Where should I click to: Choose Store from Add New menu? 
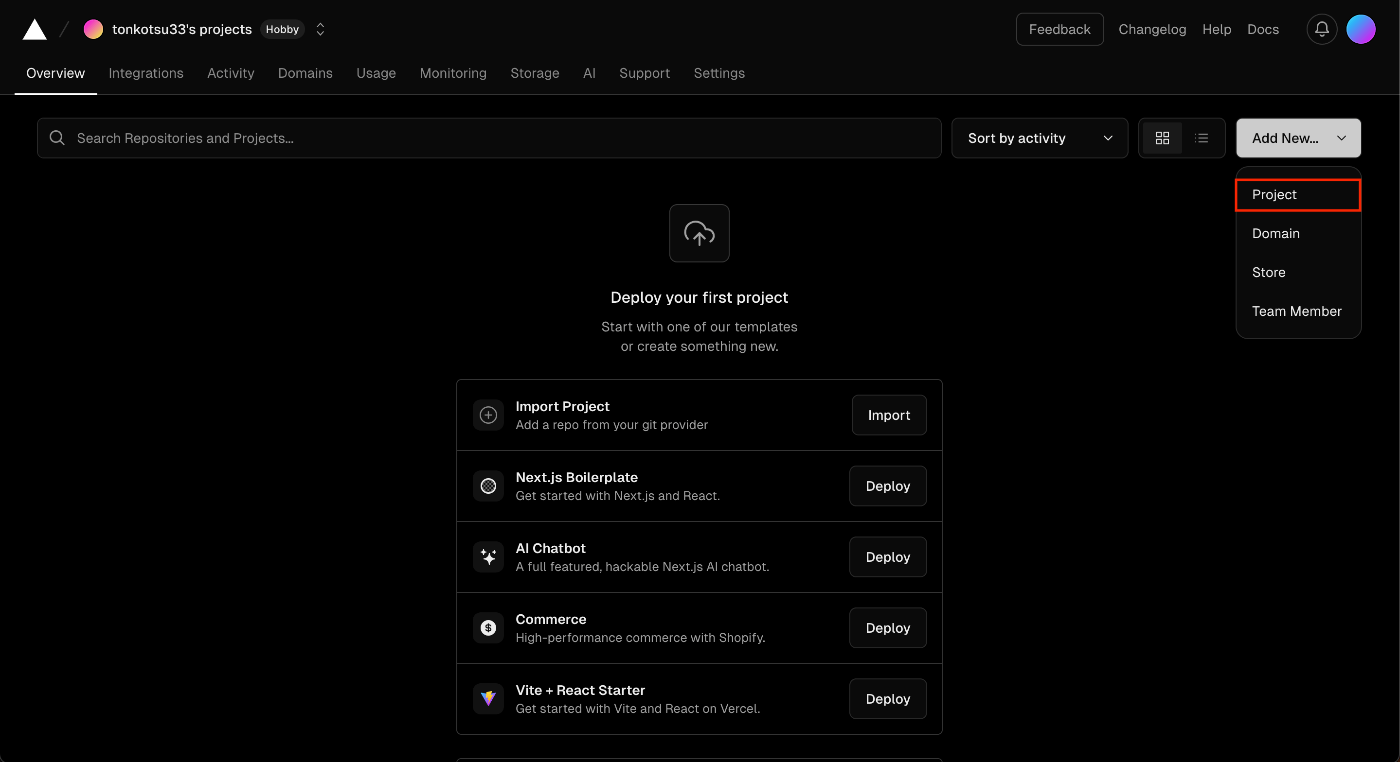(x=1298, y=272)
